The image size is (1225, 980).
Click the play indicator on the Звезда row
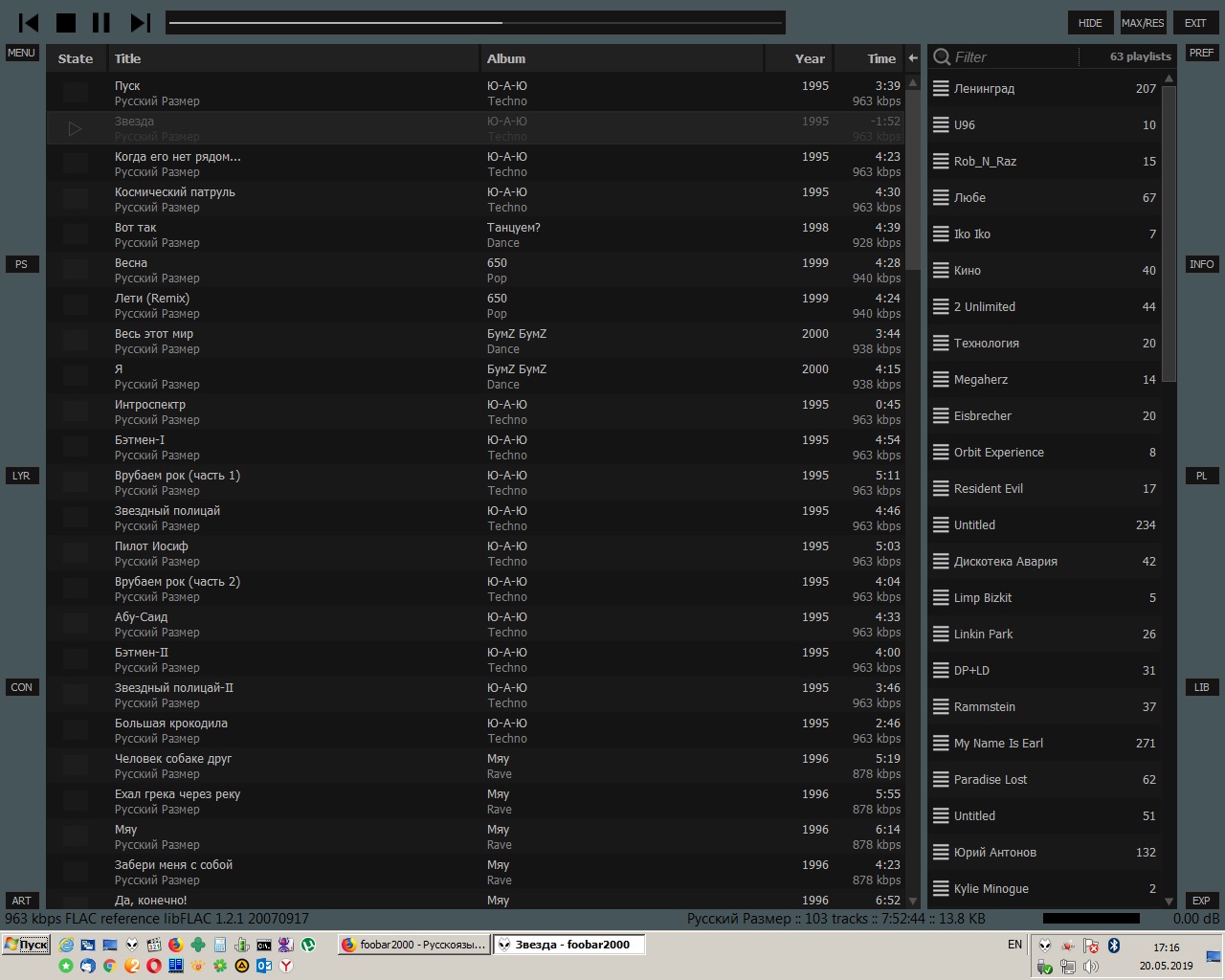click(x=75, y=128)
